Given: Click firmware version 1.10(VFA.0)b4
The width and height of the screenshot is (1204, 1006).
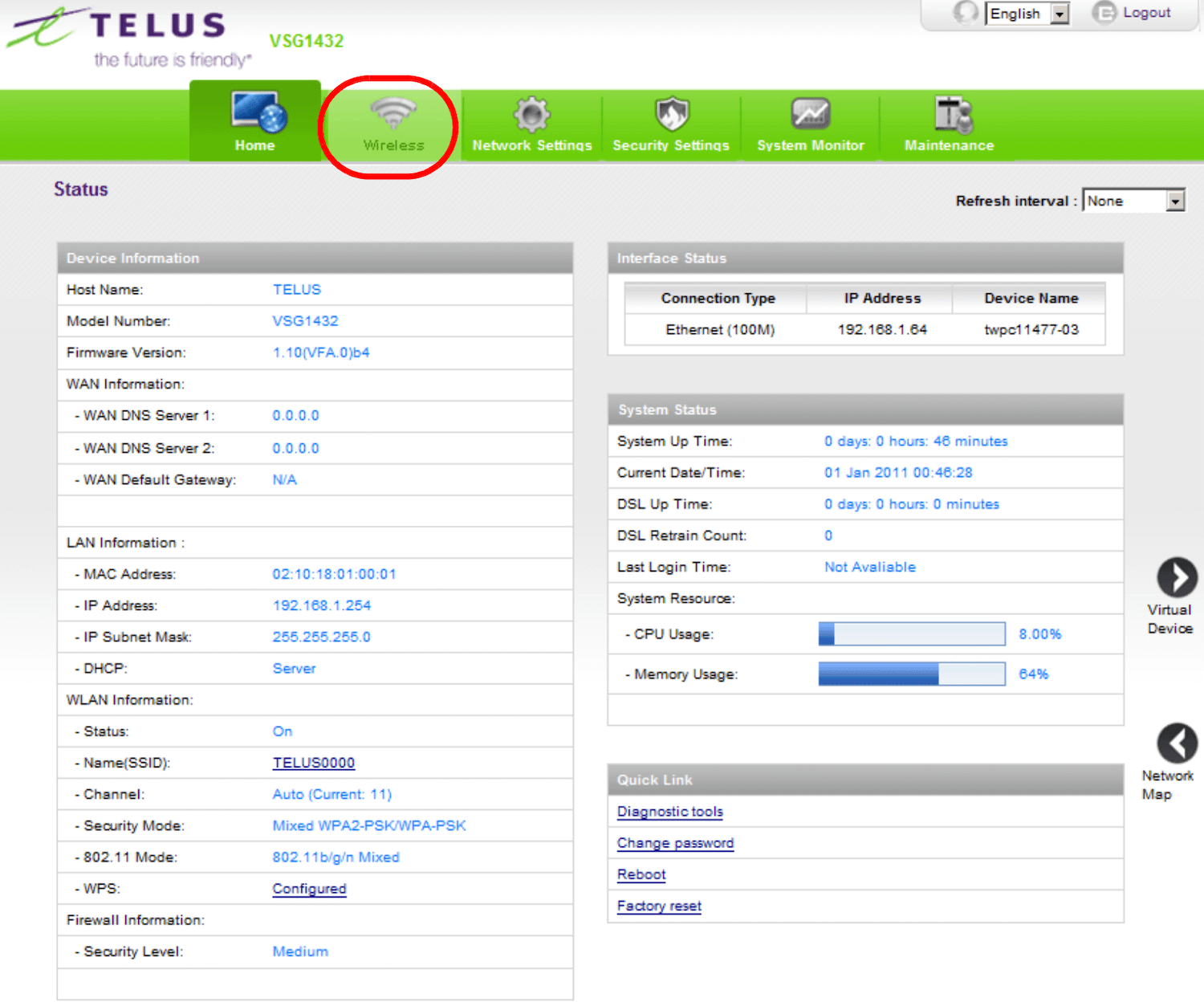Looking at the screenshot, I should pyautogui.click(x=321, y=352).
